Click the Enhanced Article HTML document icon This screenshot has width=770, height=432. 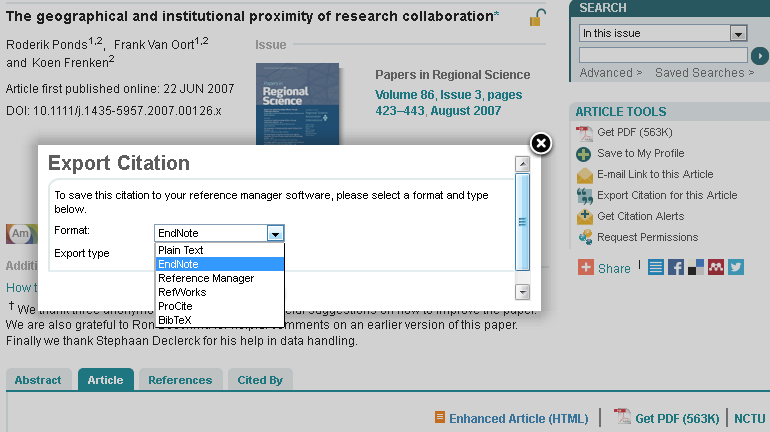pos(440,417)
